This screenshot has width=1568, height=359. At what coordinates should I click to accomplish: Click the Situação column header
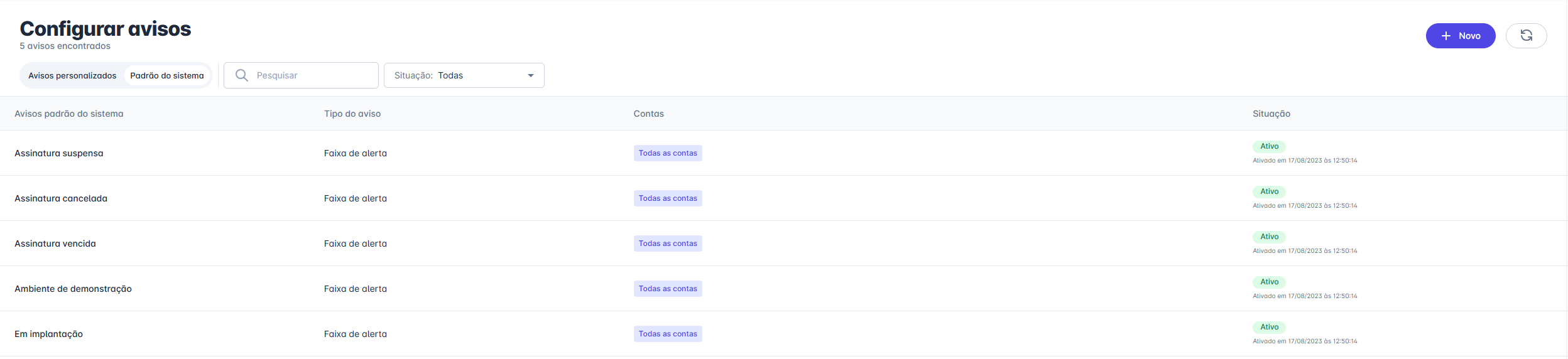(x=1271, y=114)
